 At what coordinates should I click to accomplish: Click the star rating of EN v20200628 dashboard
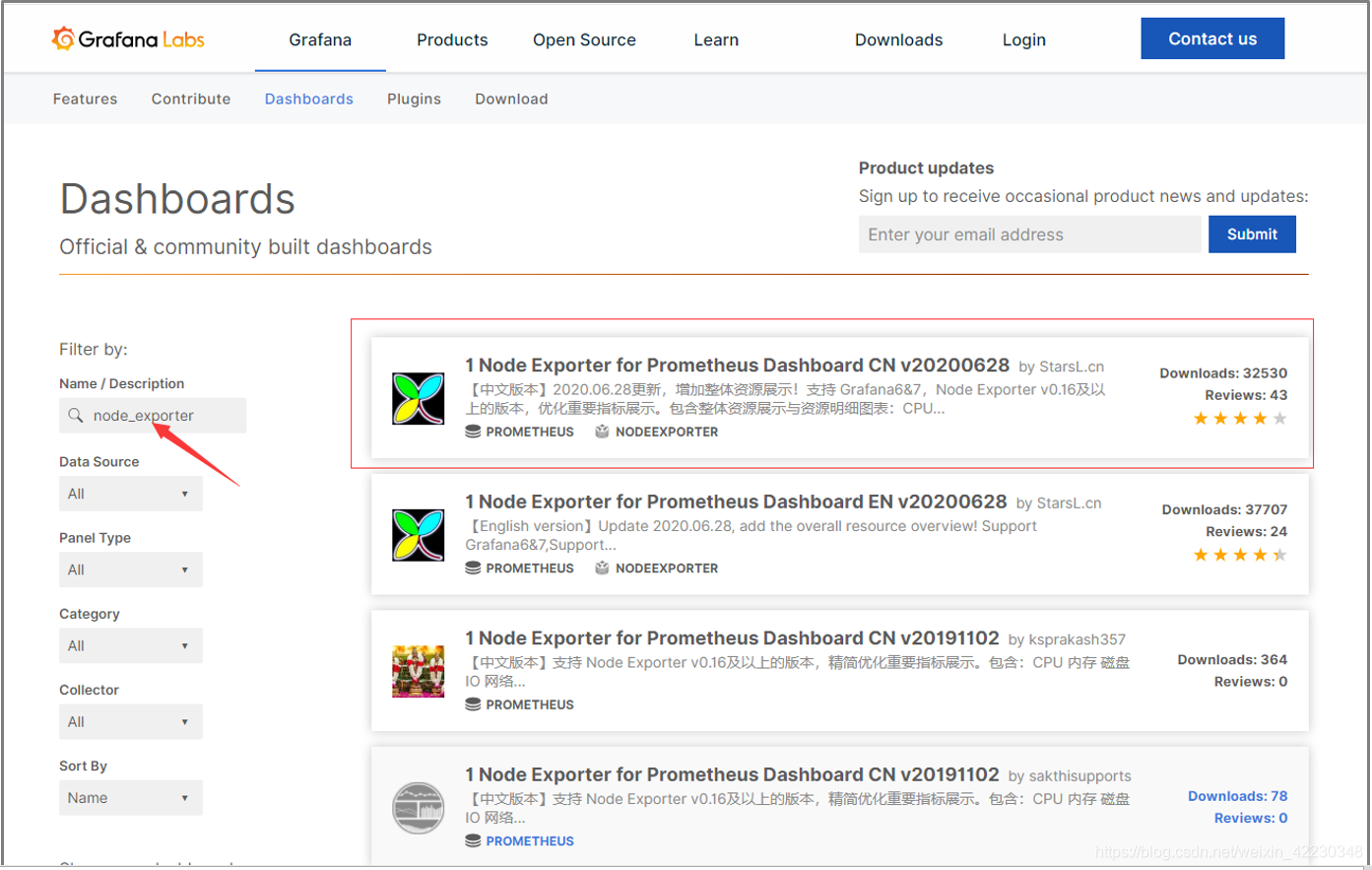[1240, 556]
